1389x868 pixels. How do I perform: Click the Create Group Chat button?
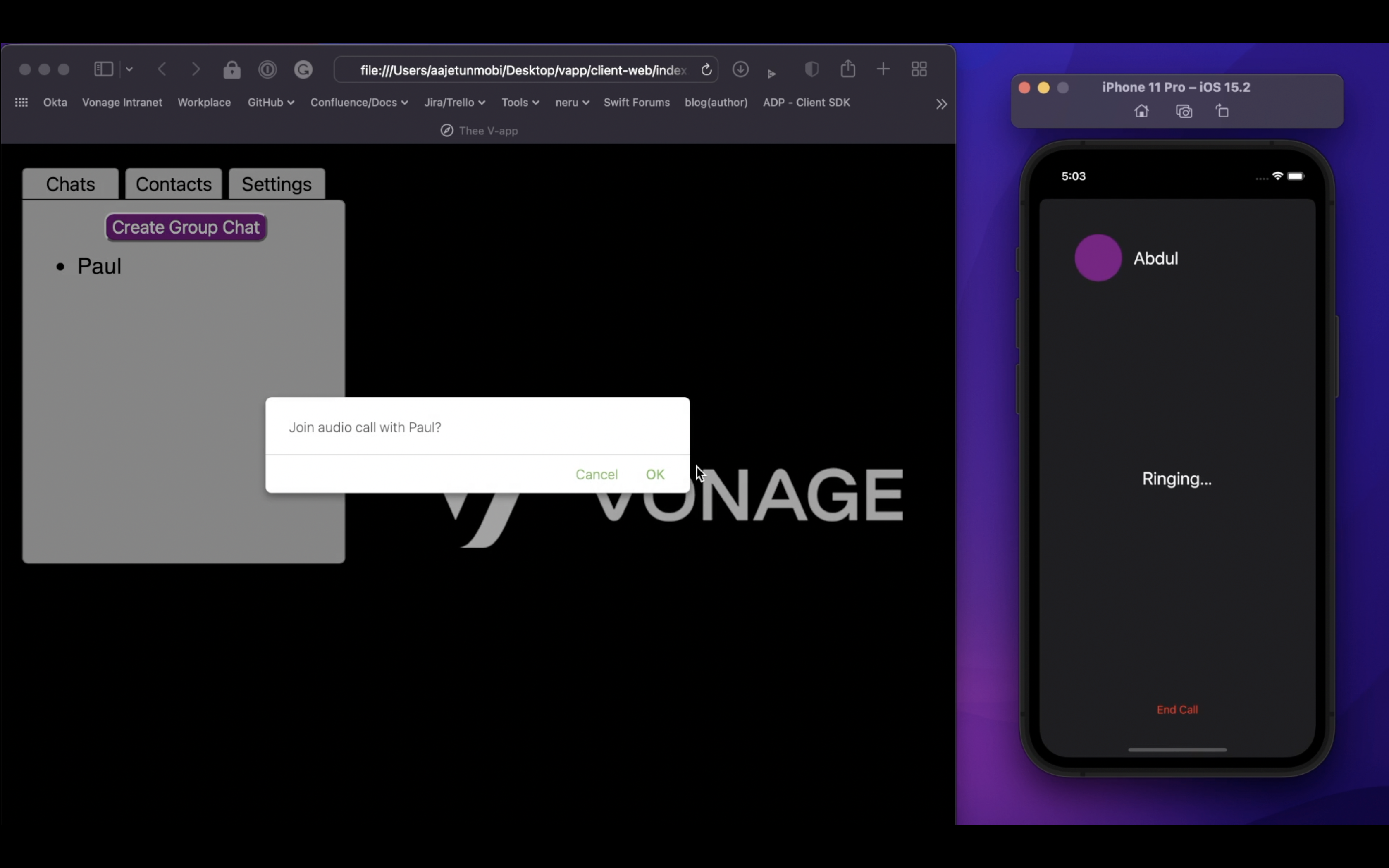tap(186, 227)
